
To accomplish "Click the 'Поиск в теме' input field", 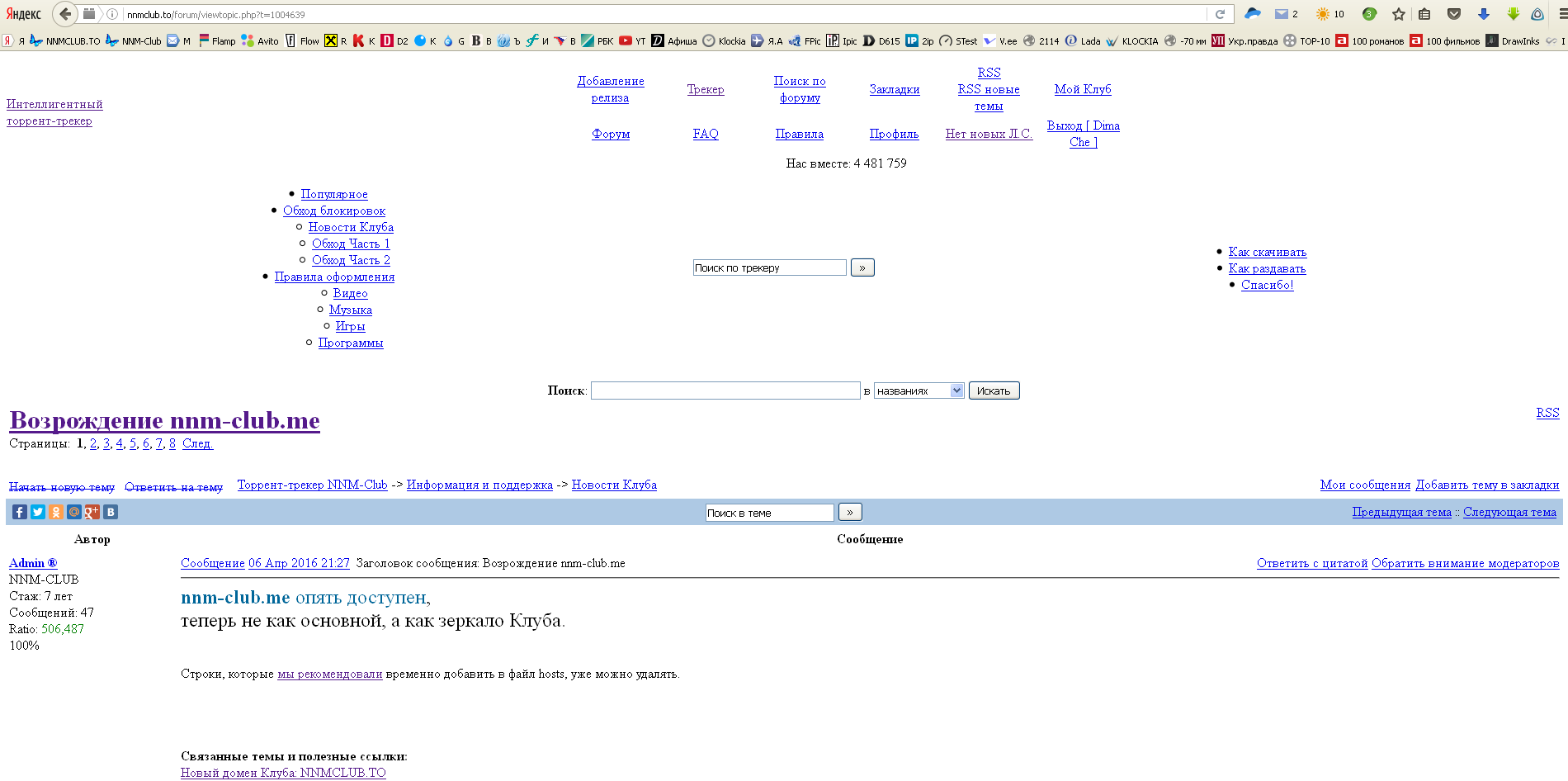I will click(769, 513).
